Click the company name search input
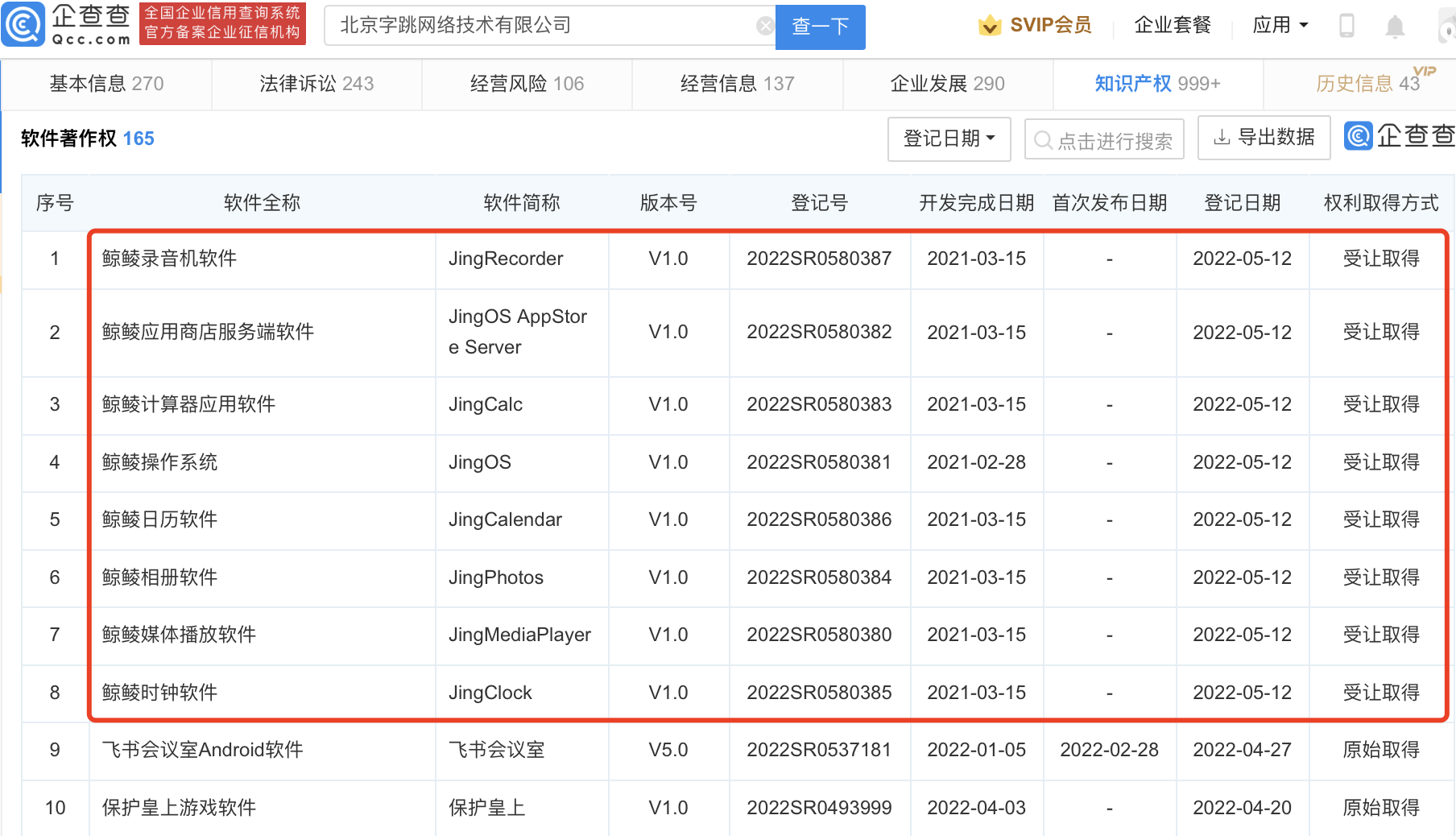This screenshot has width=1456, height=836. [x=549, y=26]
